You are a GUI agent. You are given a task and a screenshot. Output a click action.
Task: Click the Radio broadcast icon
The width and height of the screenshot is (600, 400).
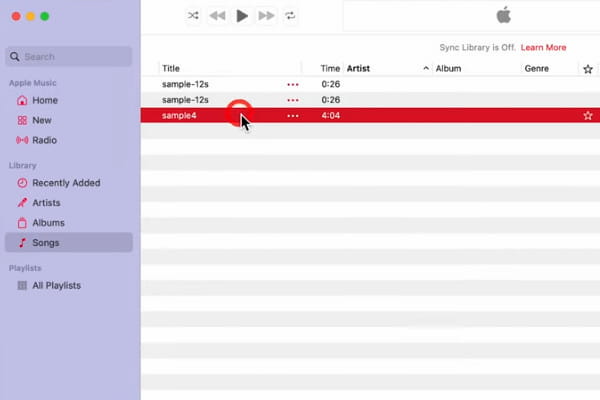[x=22, y=140]
